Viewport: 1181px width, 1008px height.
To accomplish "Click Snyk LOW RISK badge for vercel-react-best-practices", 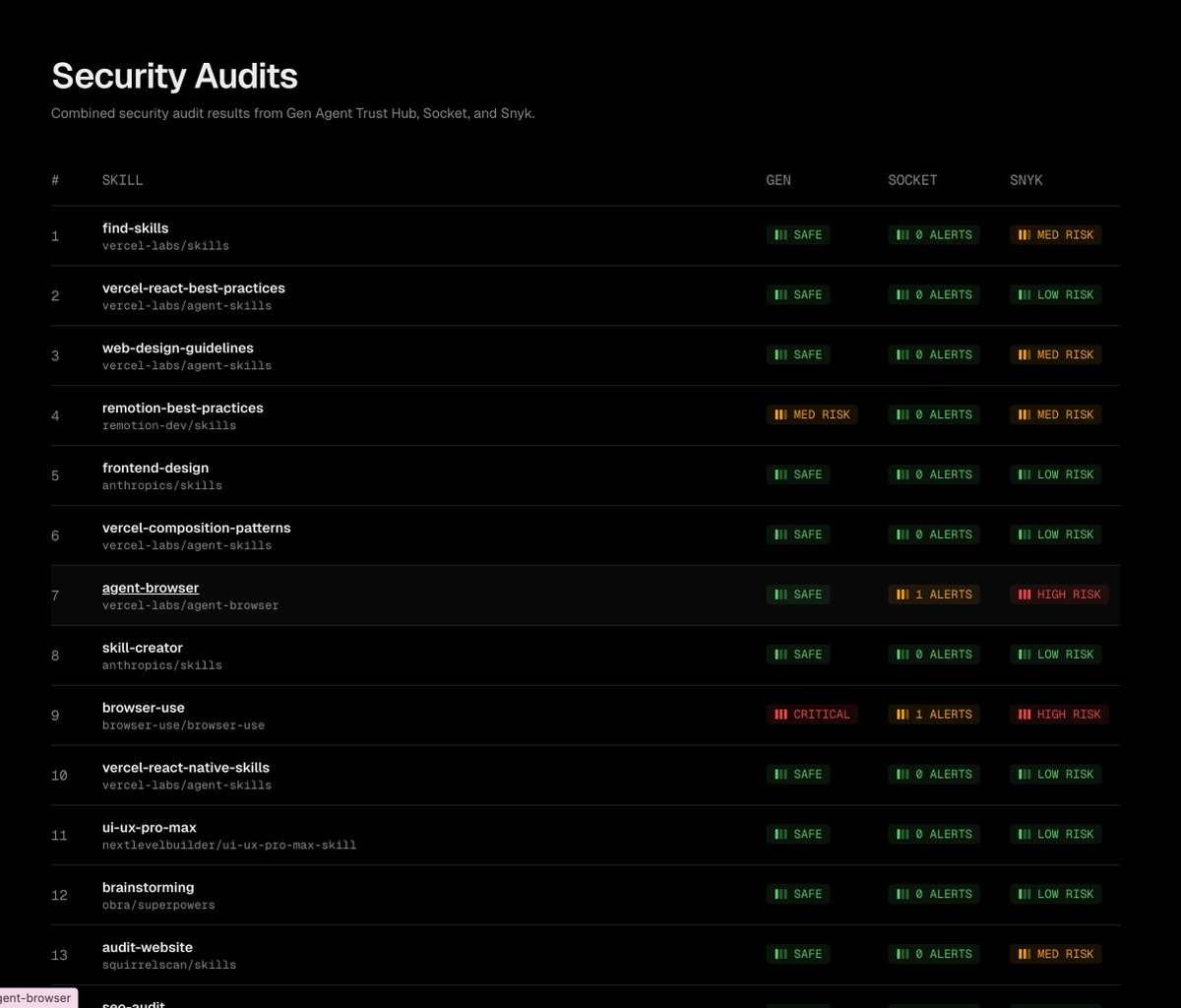I will point(1055,295).
